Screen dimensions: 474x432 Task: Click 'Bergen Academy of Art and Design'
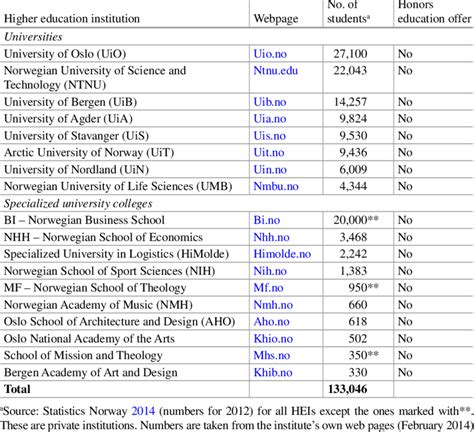point(91,372)
